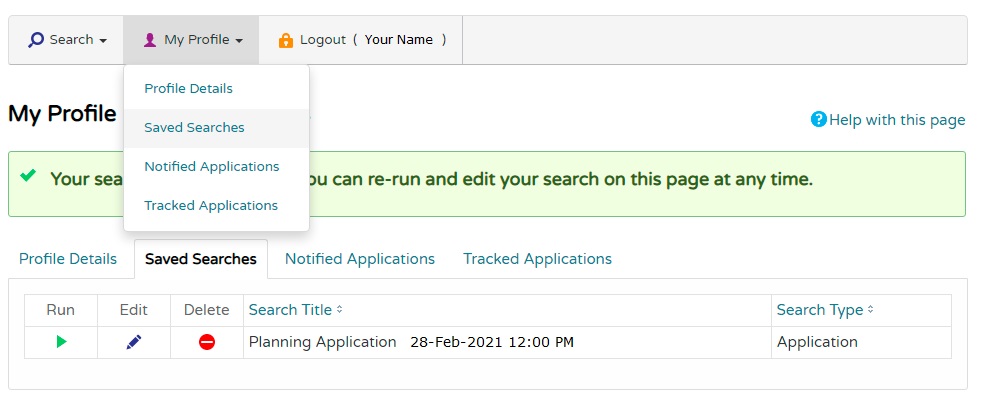Open the Help with this page link
981x400 pixels.
[x=896, y=120]
